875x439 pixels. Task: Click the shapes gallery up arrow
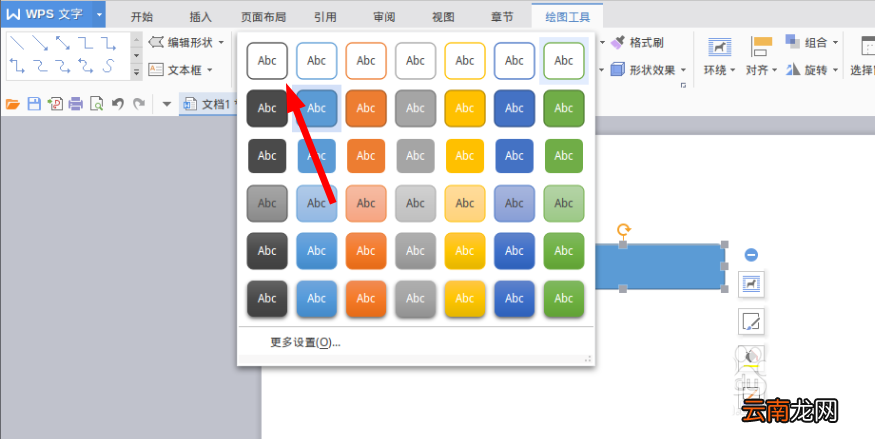point(137,40)
